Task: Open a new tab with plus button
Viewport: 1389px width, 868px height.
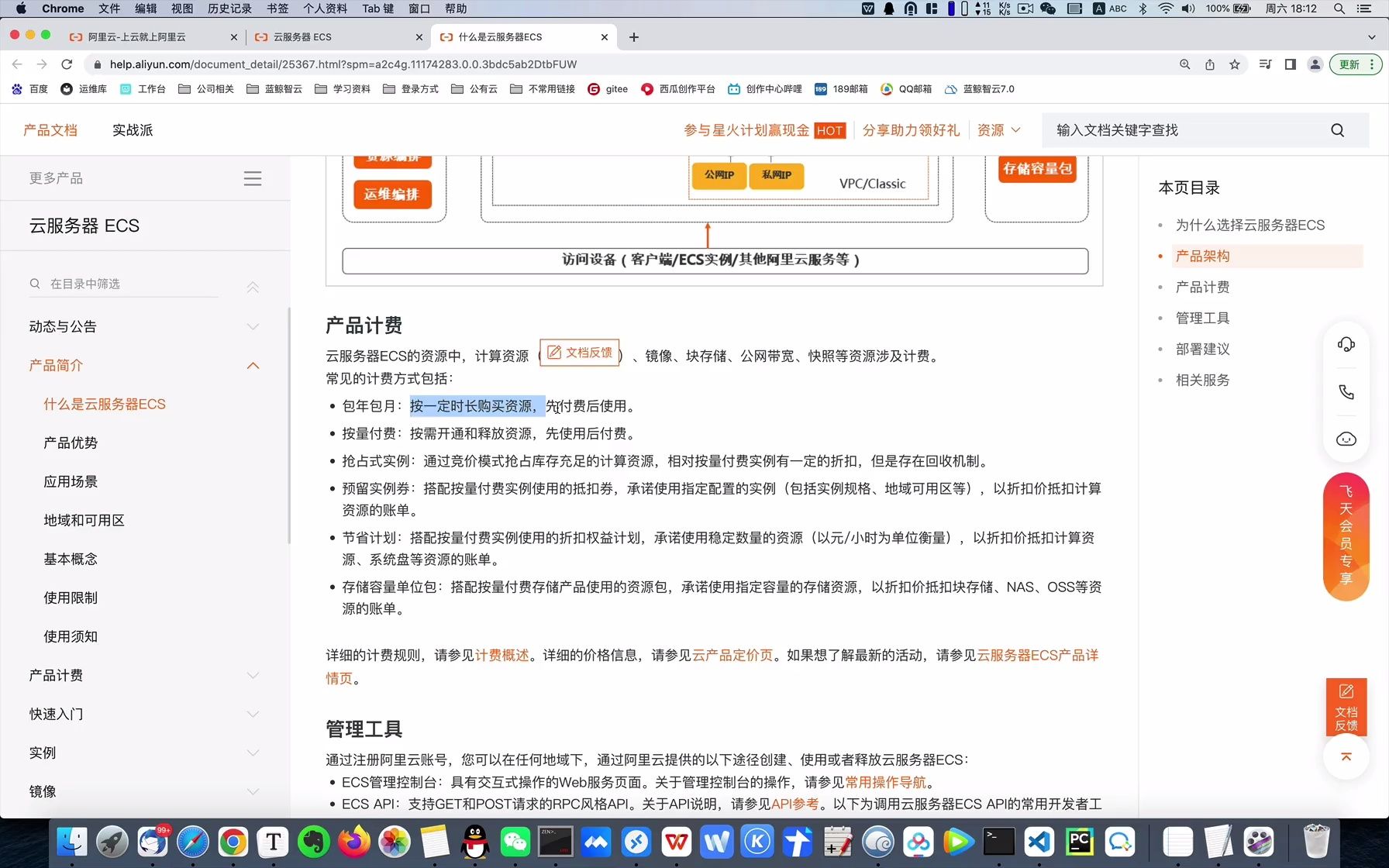Action: 634,37
